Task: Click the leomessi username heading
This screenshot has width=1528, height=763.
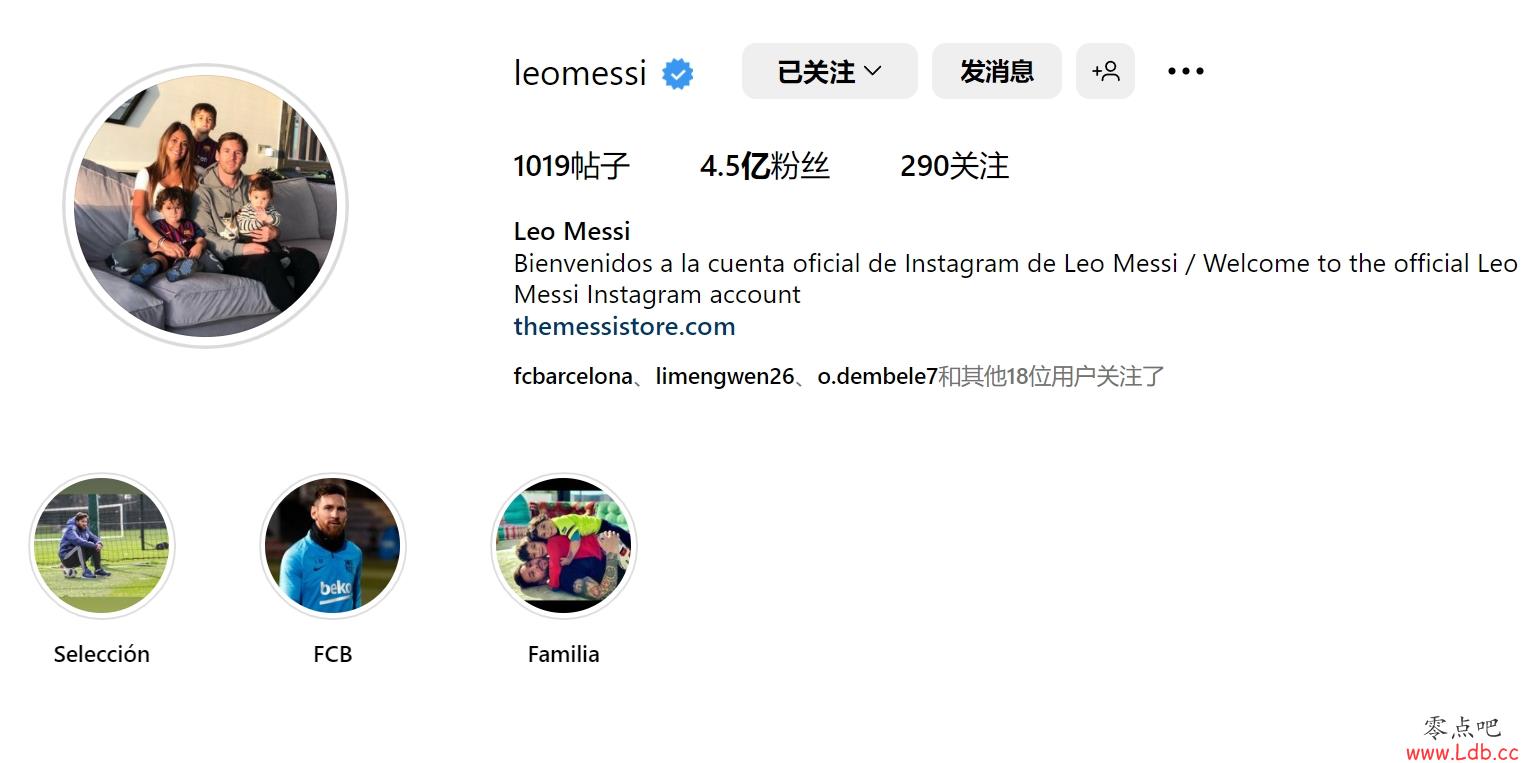Action: point(580,73)
